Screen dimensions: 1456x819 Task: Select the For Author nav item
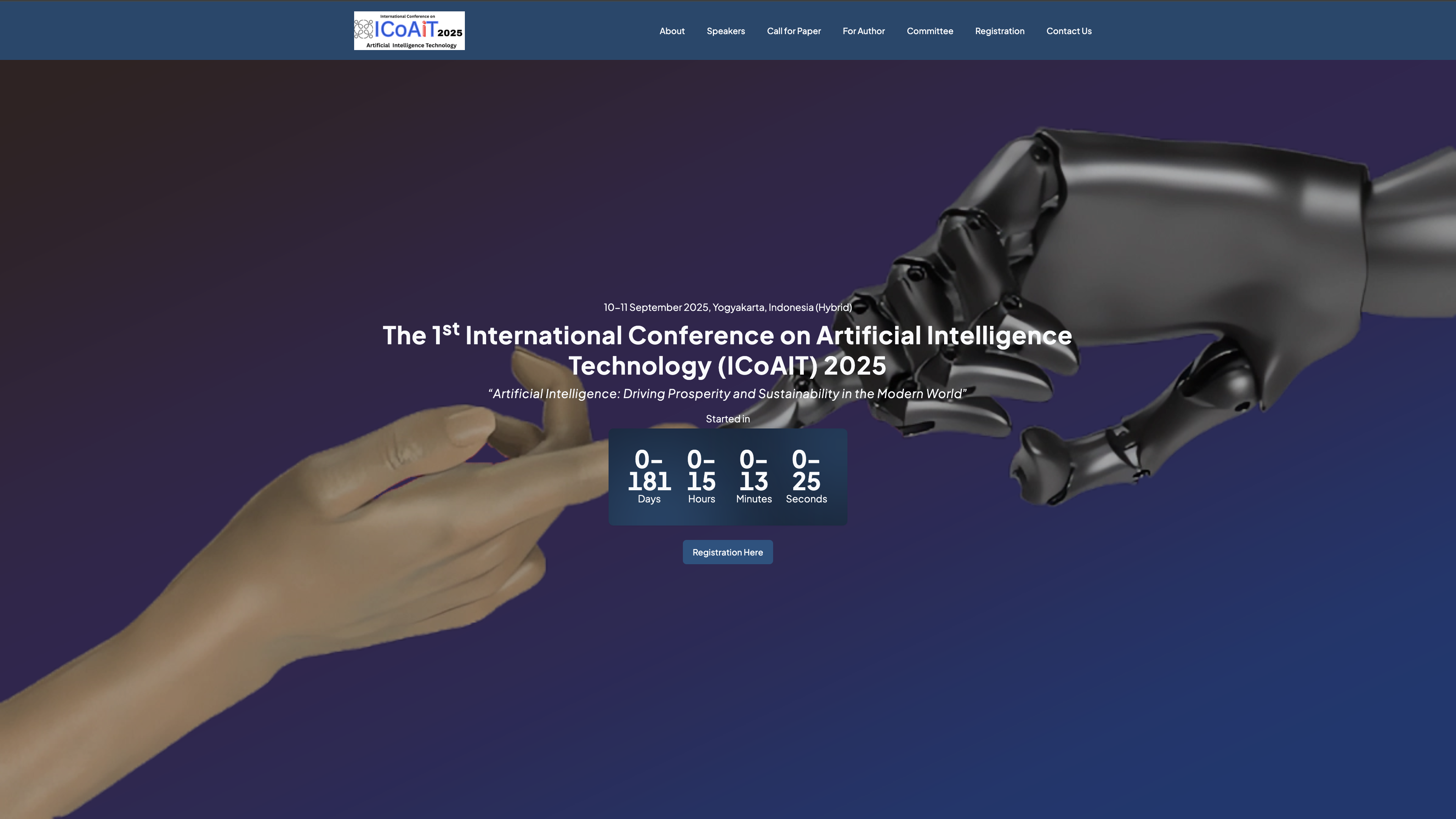coord(863,31)
